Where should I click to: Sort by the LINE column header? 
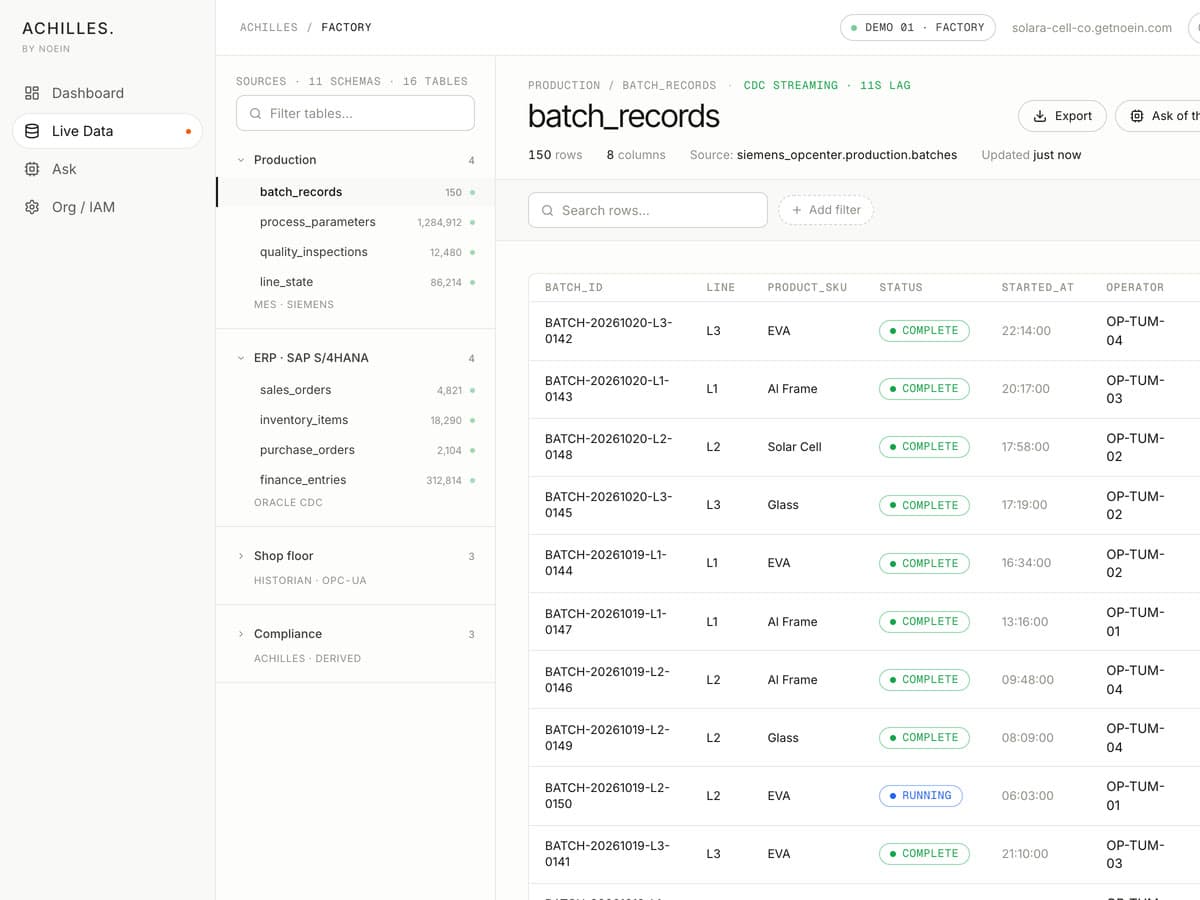point(720,288)
